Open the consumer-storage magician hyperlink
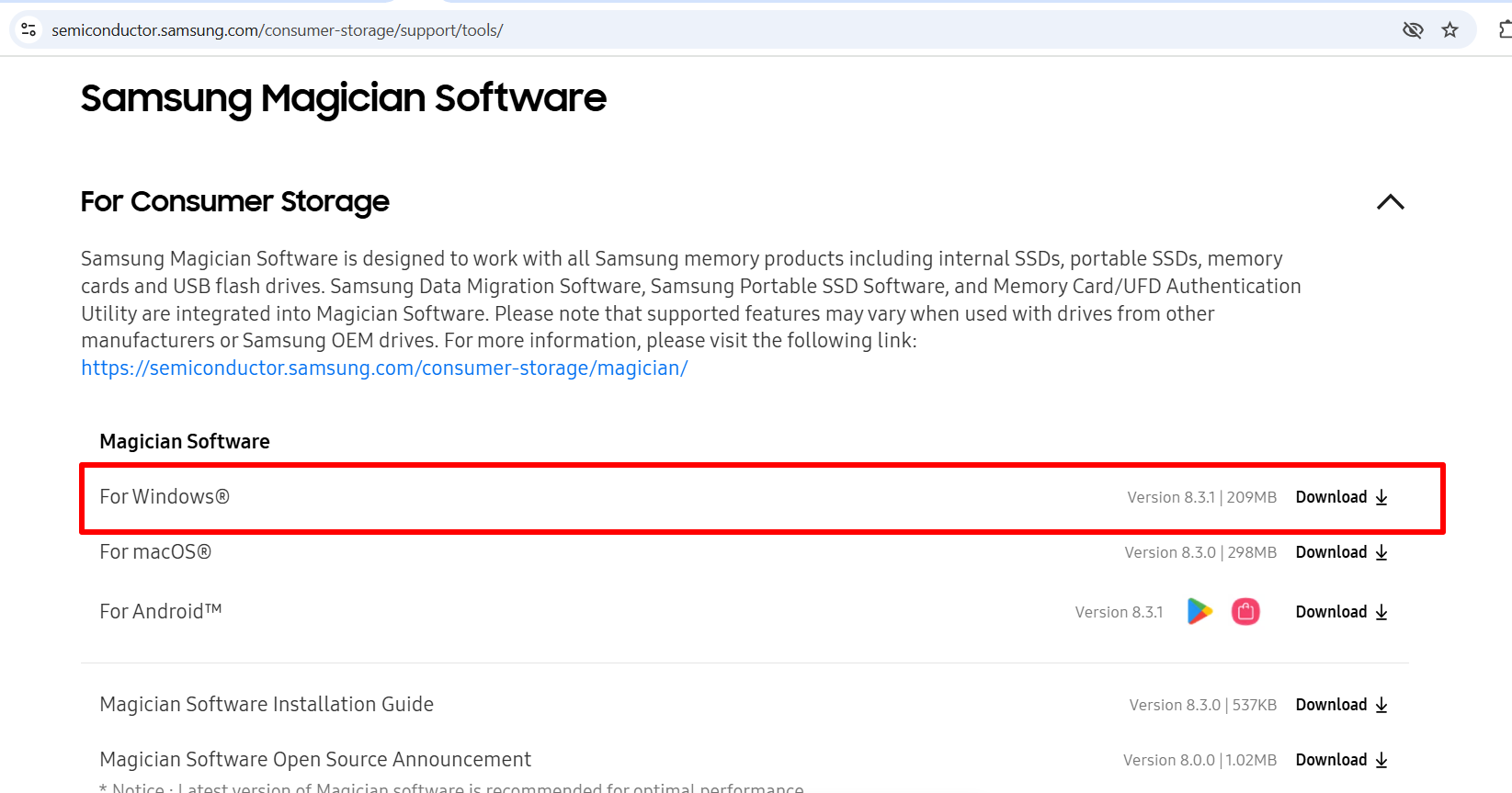This screenshot has height=793, width=1512. [384, 368]
